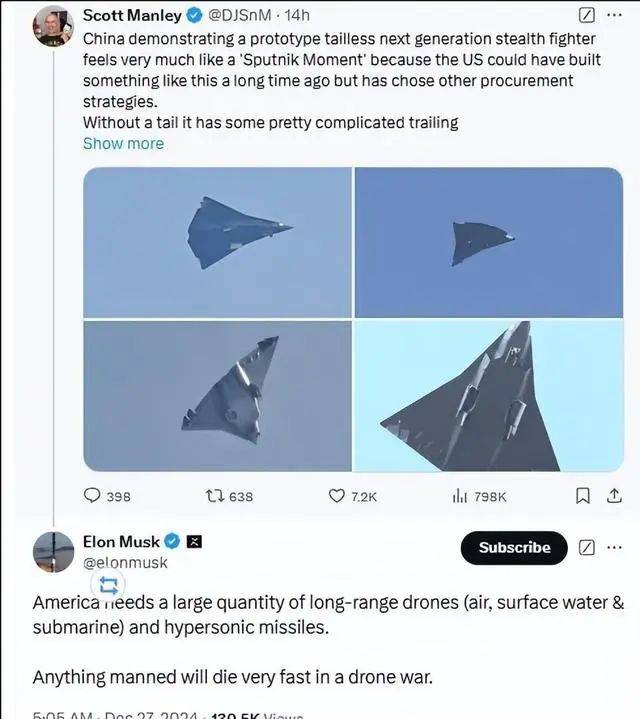
Task: Like Scott Manley's tweet with heart icon
Action: tap(337, 496)
